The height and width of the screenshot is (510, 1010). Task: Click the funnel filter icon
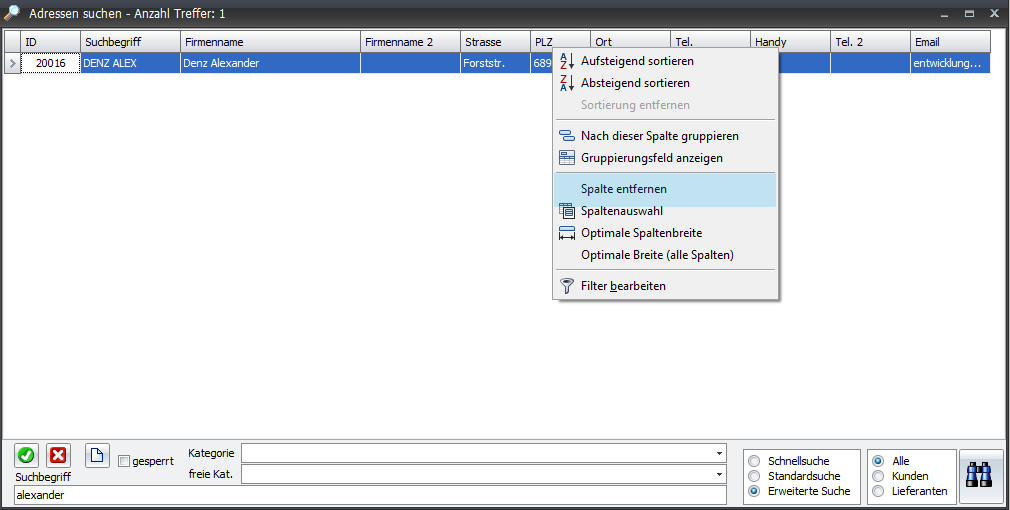[x=567, y=286]
